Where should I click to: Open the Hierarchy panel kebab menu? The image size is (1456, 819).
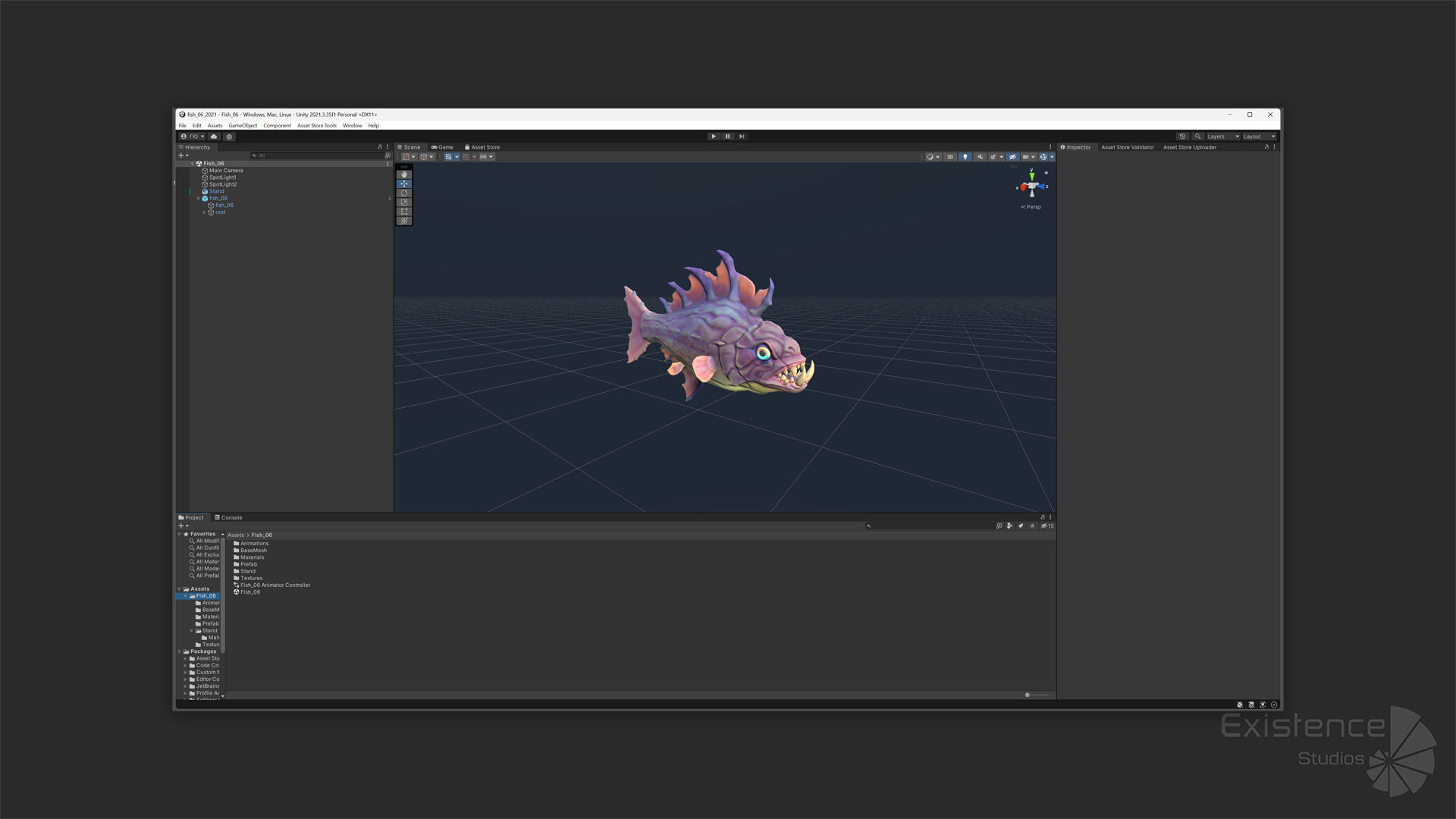click(x=388, y=147)
